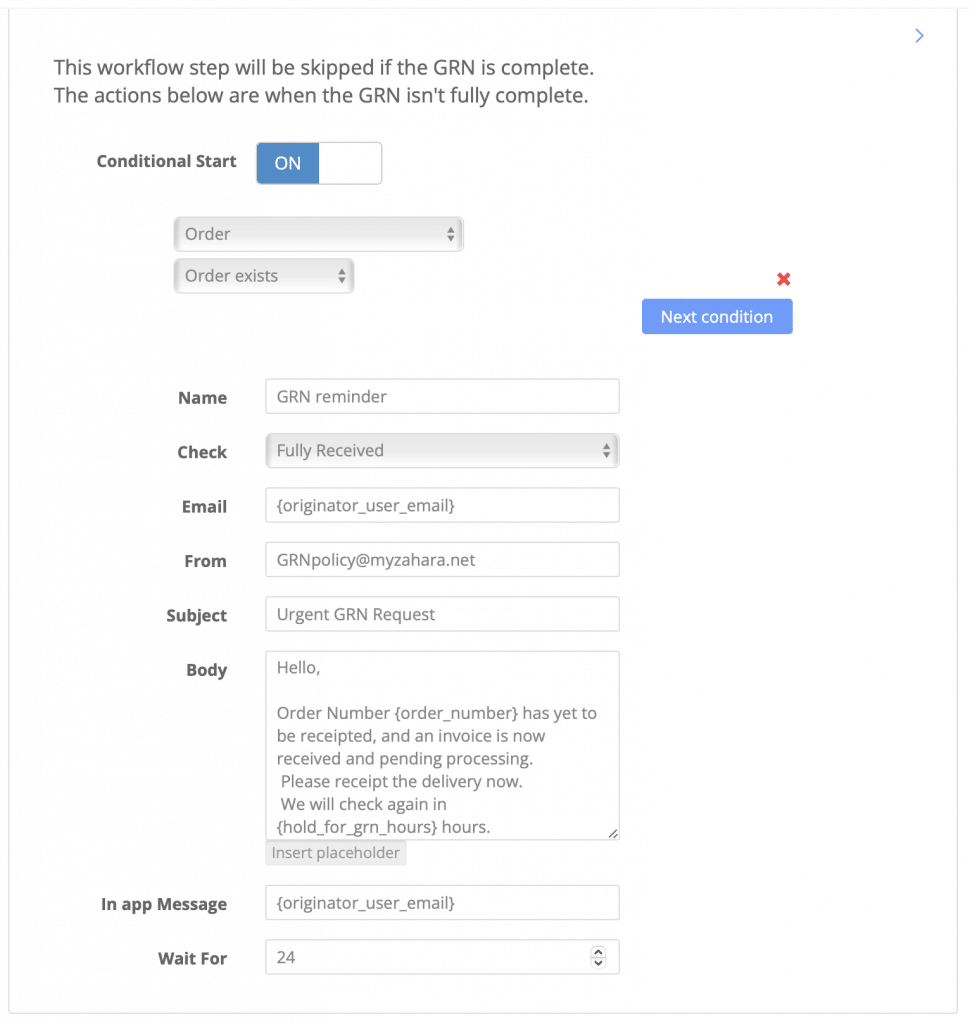Click the Wait For number field
Image resolution: width=970 pixels, height=1024 pixels.
click(x=442, y=957)
